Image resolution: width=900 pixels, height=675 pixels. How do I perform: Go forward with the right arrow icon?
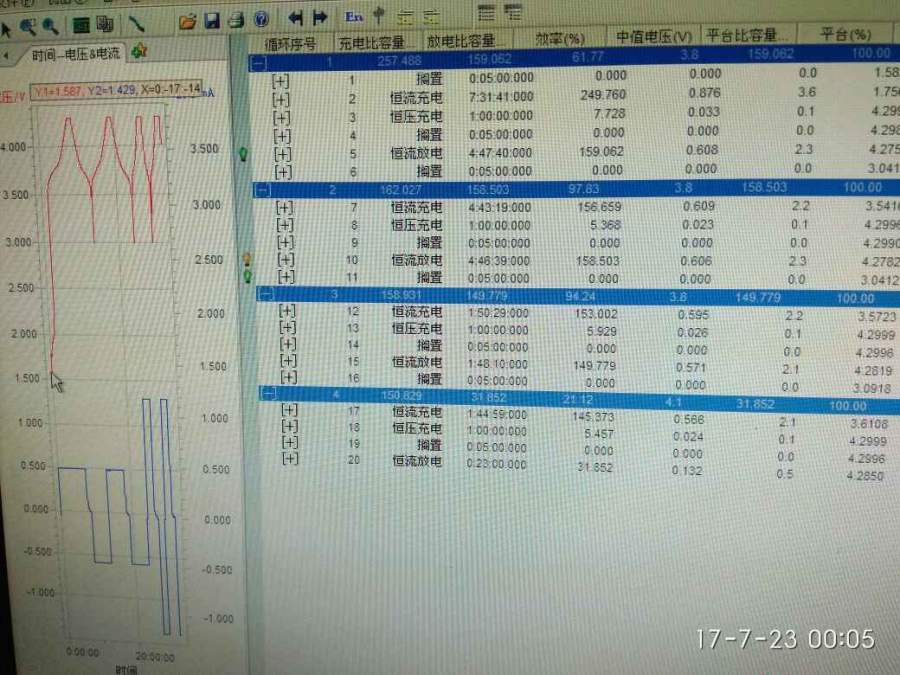(x=320, y=18)
